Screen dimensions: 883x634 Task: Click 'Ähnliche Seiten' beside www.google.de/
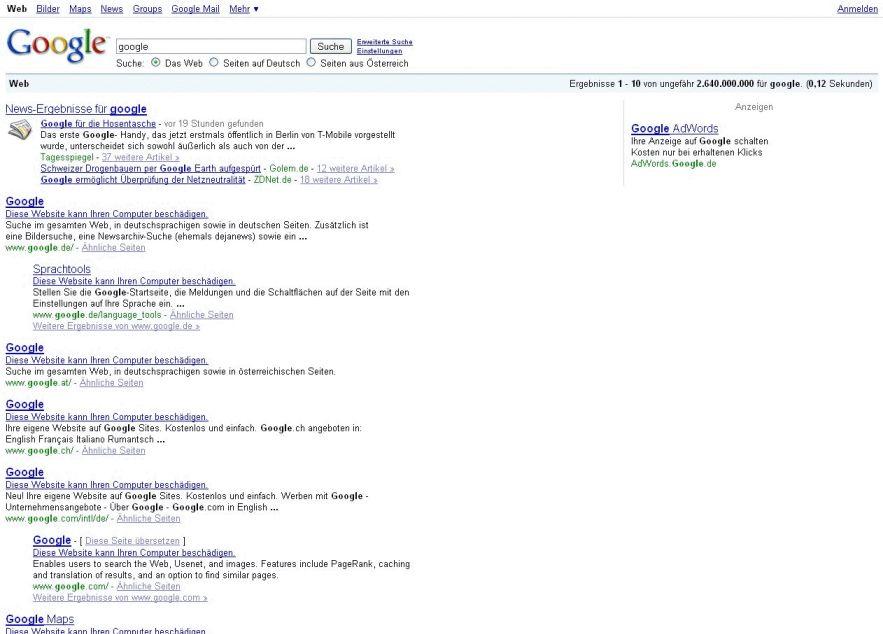[113, 247]
